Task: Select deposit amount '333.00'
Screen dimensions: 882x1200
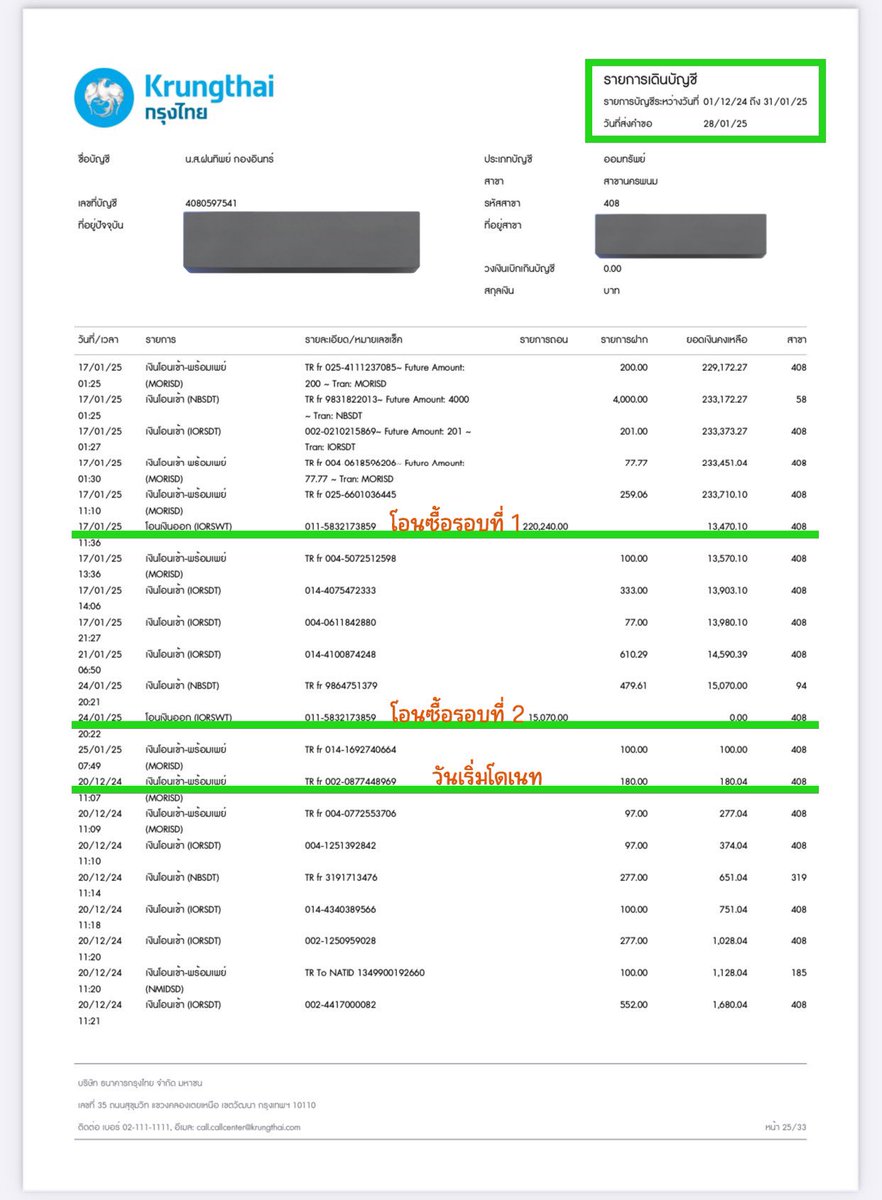Action: 634,590
